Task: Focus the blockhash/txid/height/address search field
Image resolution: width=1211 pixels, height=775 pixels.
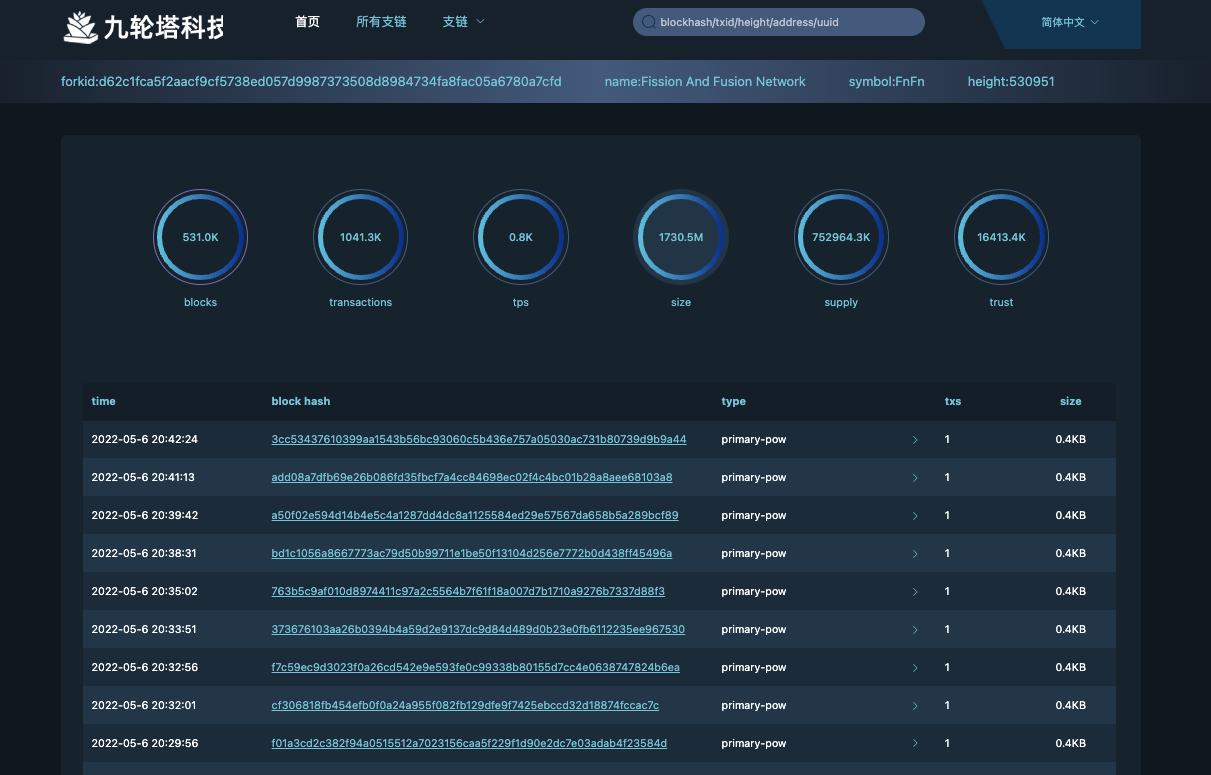Action: tap(779, 22)
